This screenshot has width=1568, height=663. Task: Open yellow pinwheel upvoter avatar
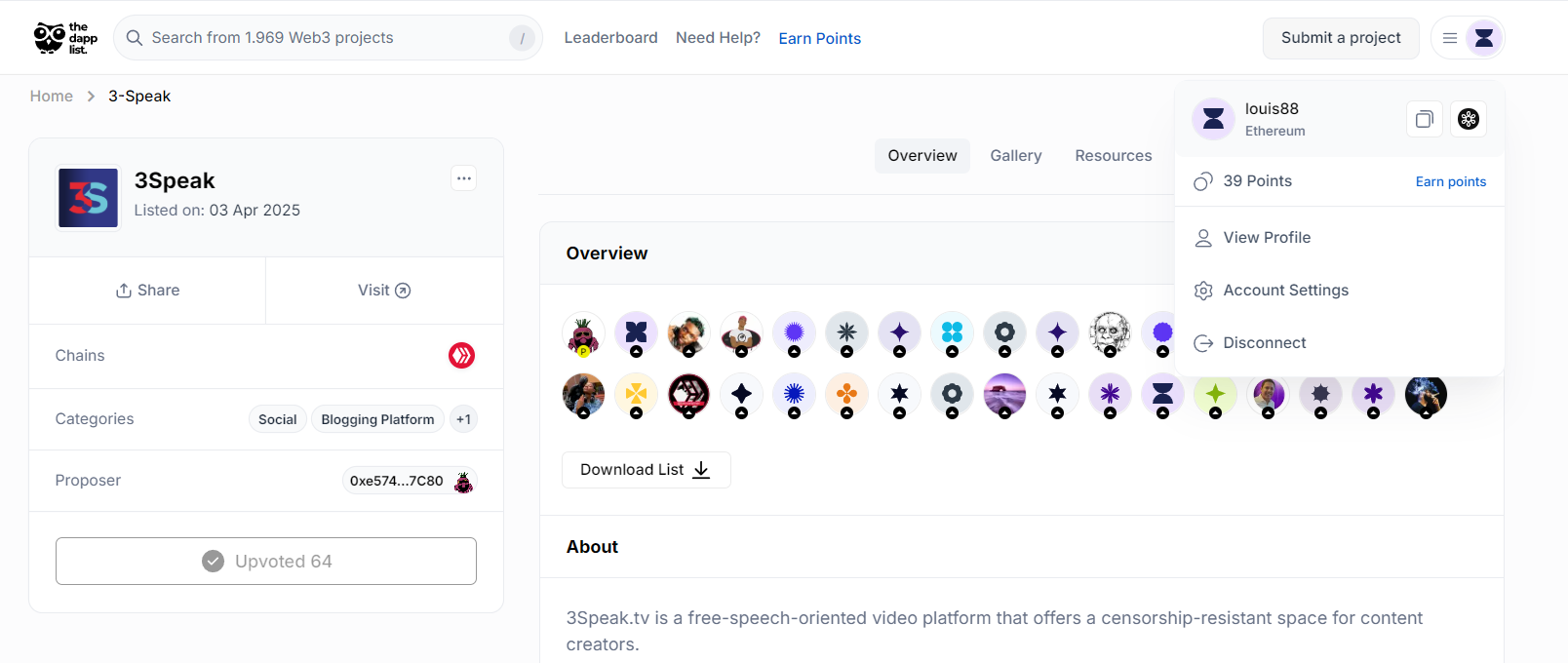click(x=636, y=394)
